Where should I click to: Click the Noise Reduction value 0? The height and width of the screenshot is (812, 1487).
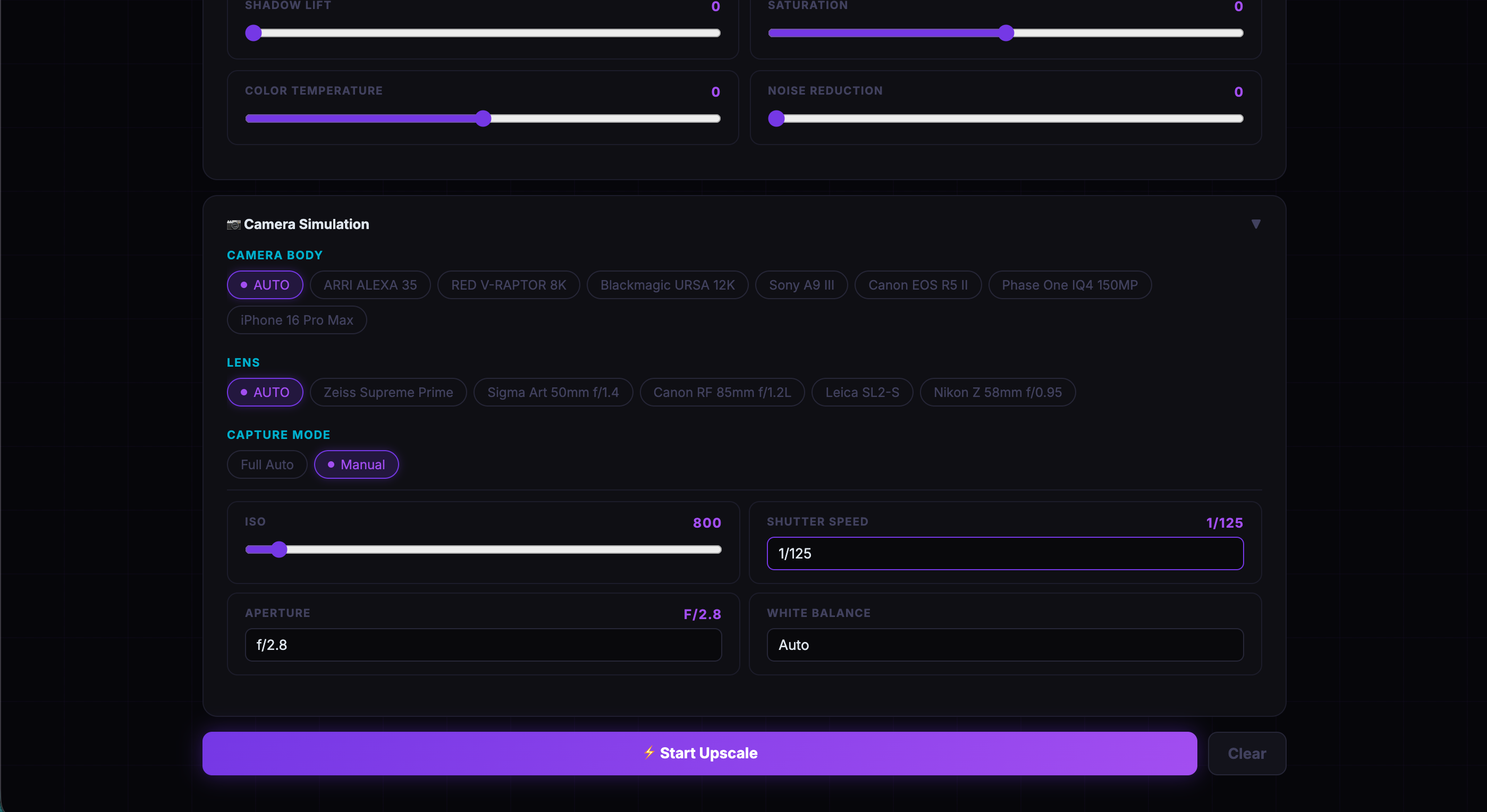coord(1238,92)
